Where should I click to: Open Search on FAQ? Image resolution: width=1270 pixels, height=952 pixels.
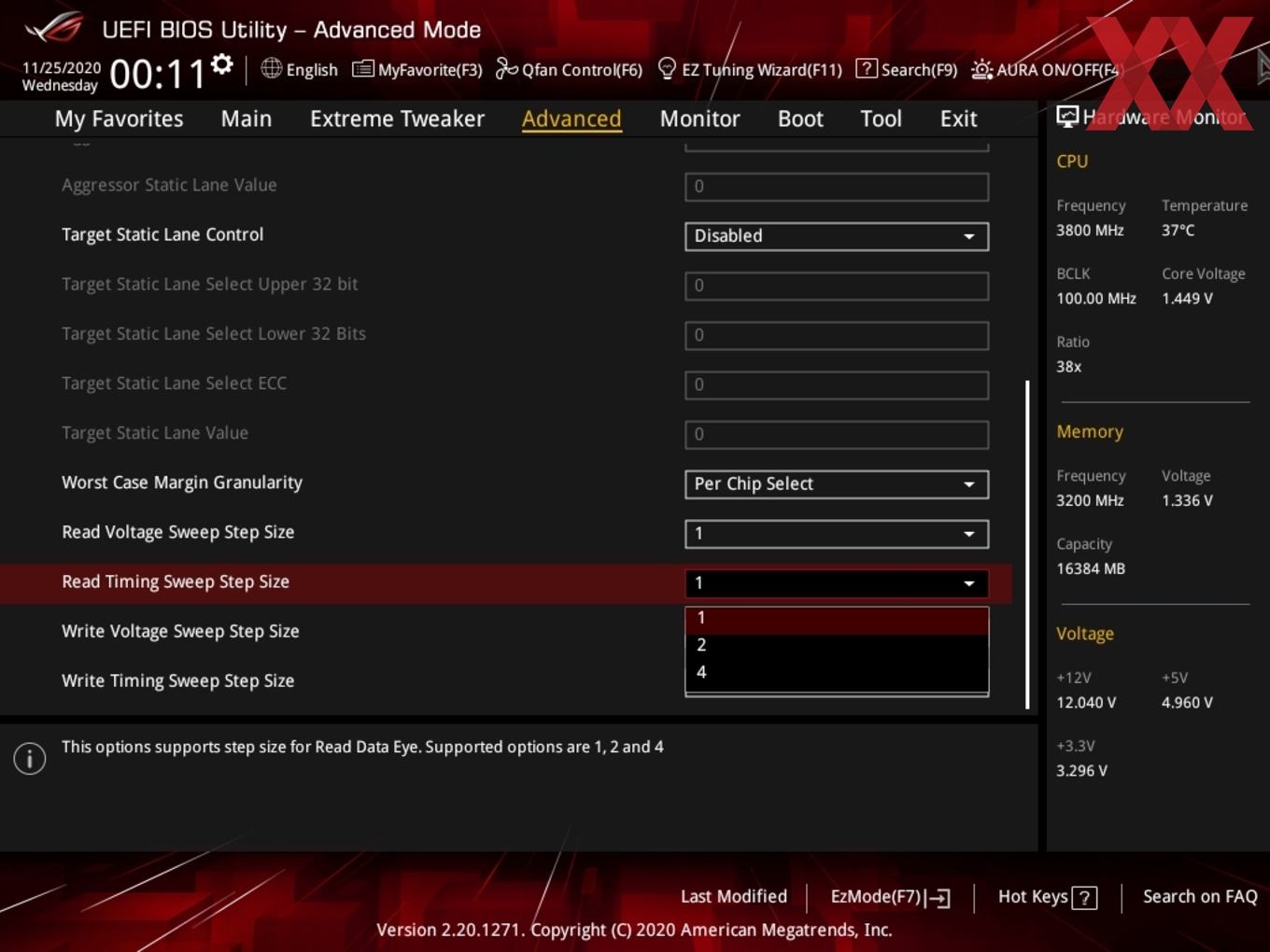pyautogui.click(x=1200, y=897)
